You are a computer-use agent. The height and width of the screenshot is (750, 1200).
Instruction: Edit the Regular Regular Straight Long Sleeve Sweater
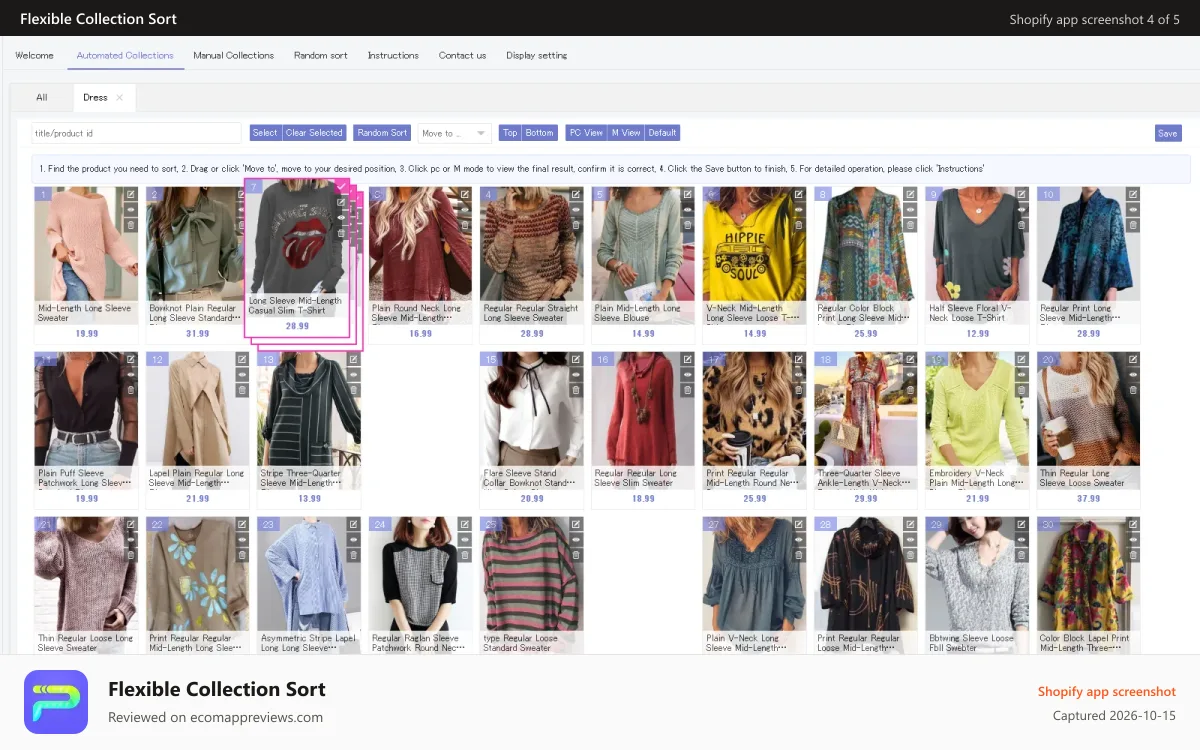tap(576, 194)
